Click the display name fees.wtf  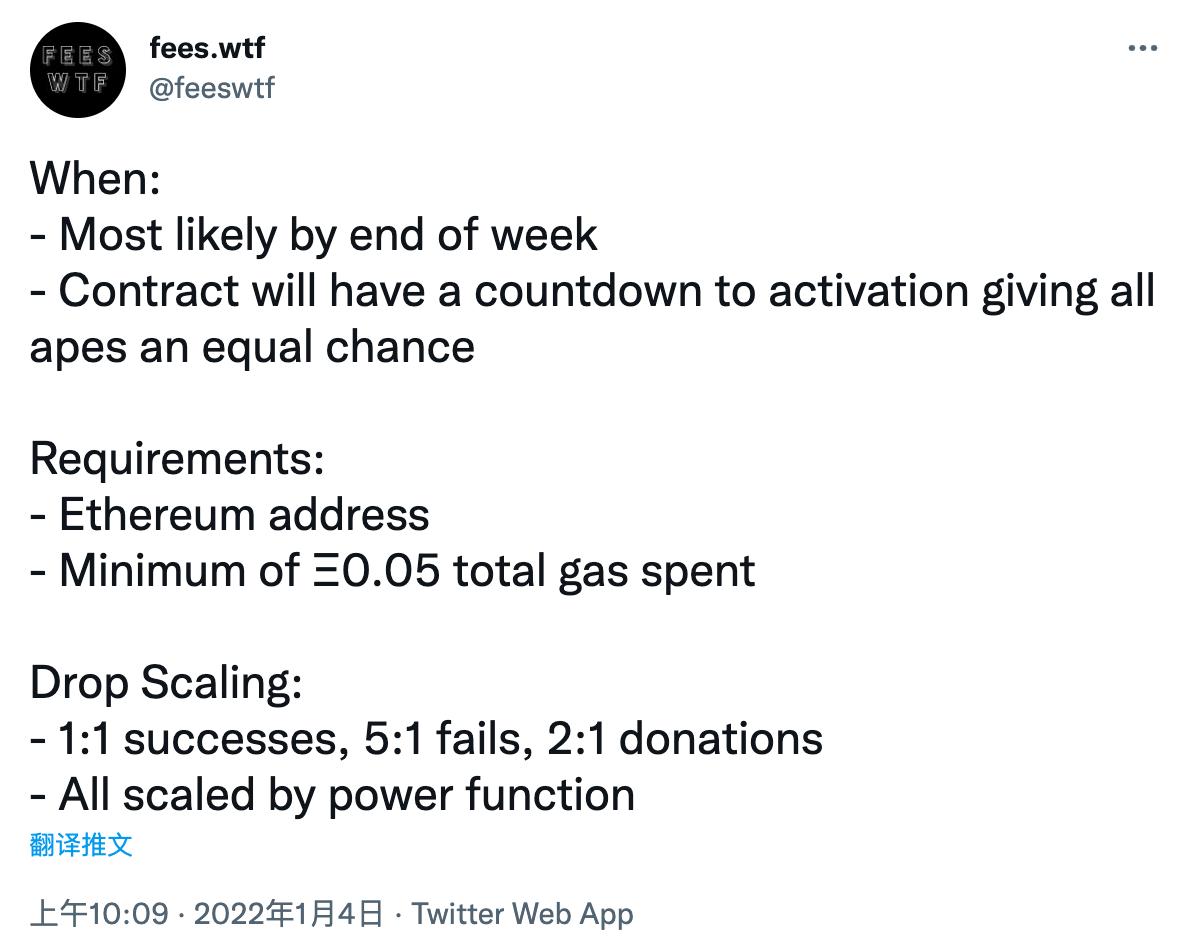207,47
